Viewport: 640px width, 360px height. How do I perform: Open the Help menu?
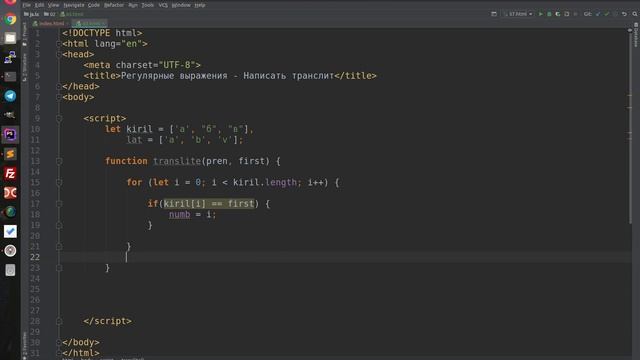click(x=200, y=5)
